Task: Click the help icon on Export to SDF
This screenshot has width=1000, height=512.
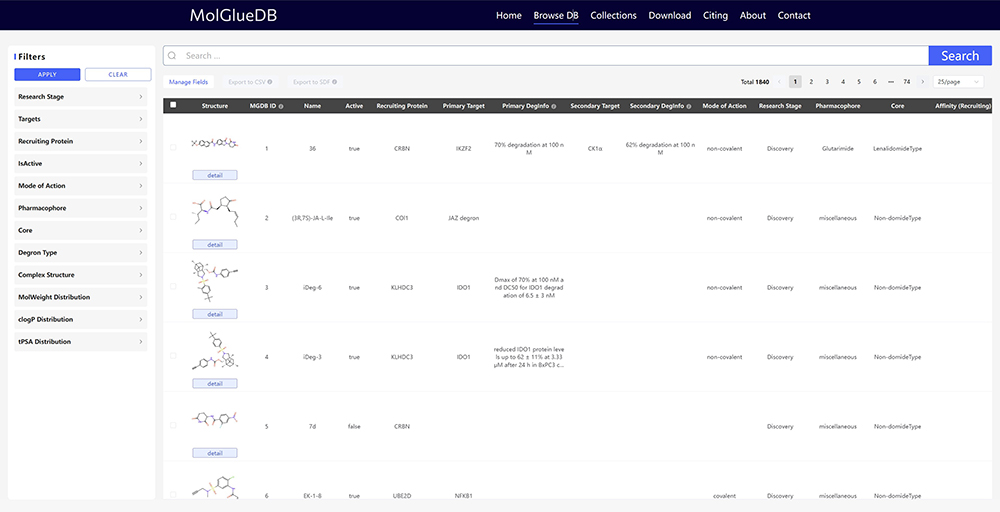Action: pos(334,82)
